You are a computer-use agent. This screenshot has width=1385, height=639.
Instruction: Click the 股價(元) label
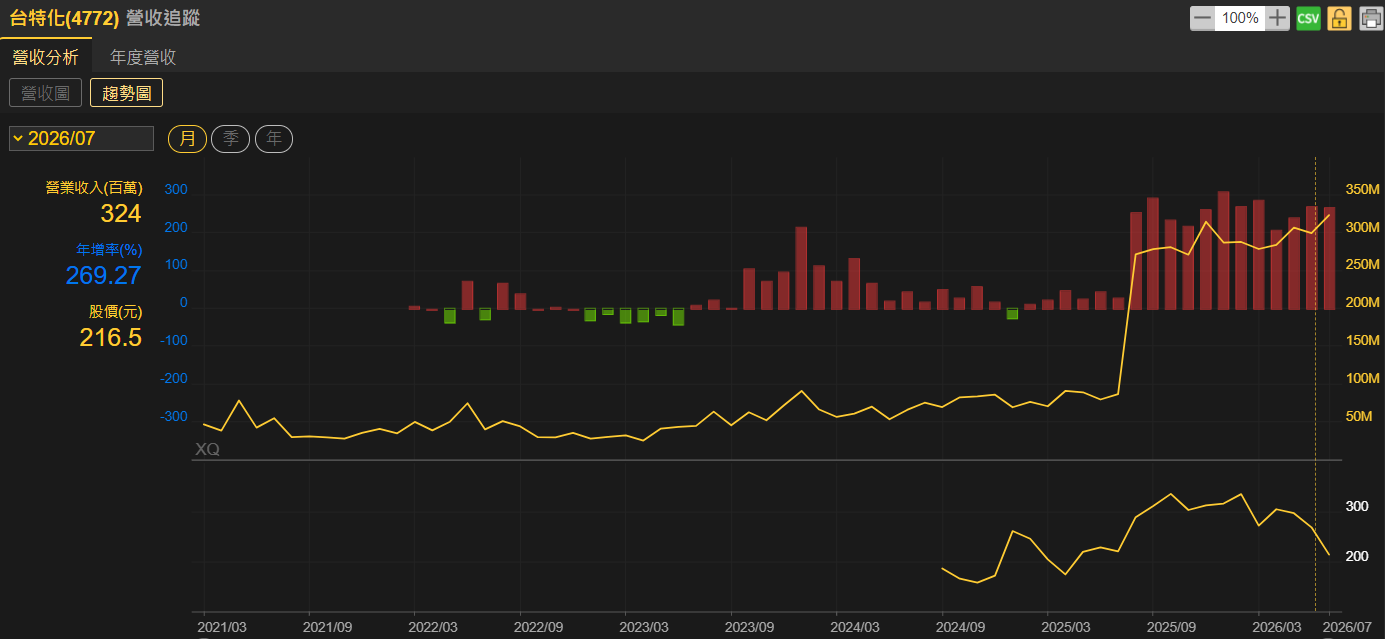pos(116,311)
